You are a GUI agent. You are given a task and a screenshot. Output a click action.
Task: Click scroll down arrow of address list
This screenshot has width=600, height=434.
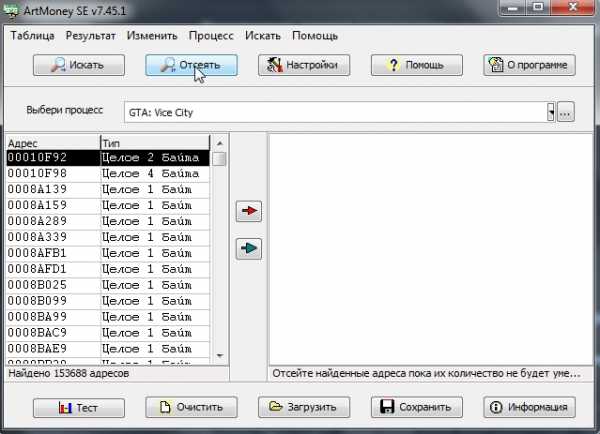click(x=220, y=356)
